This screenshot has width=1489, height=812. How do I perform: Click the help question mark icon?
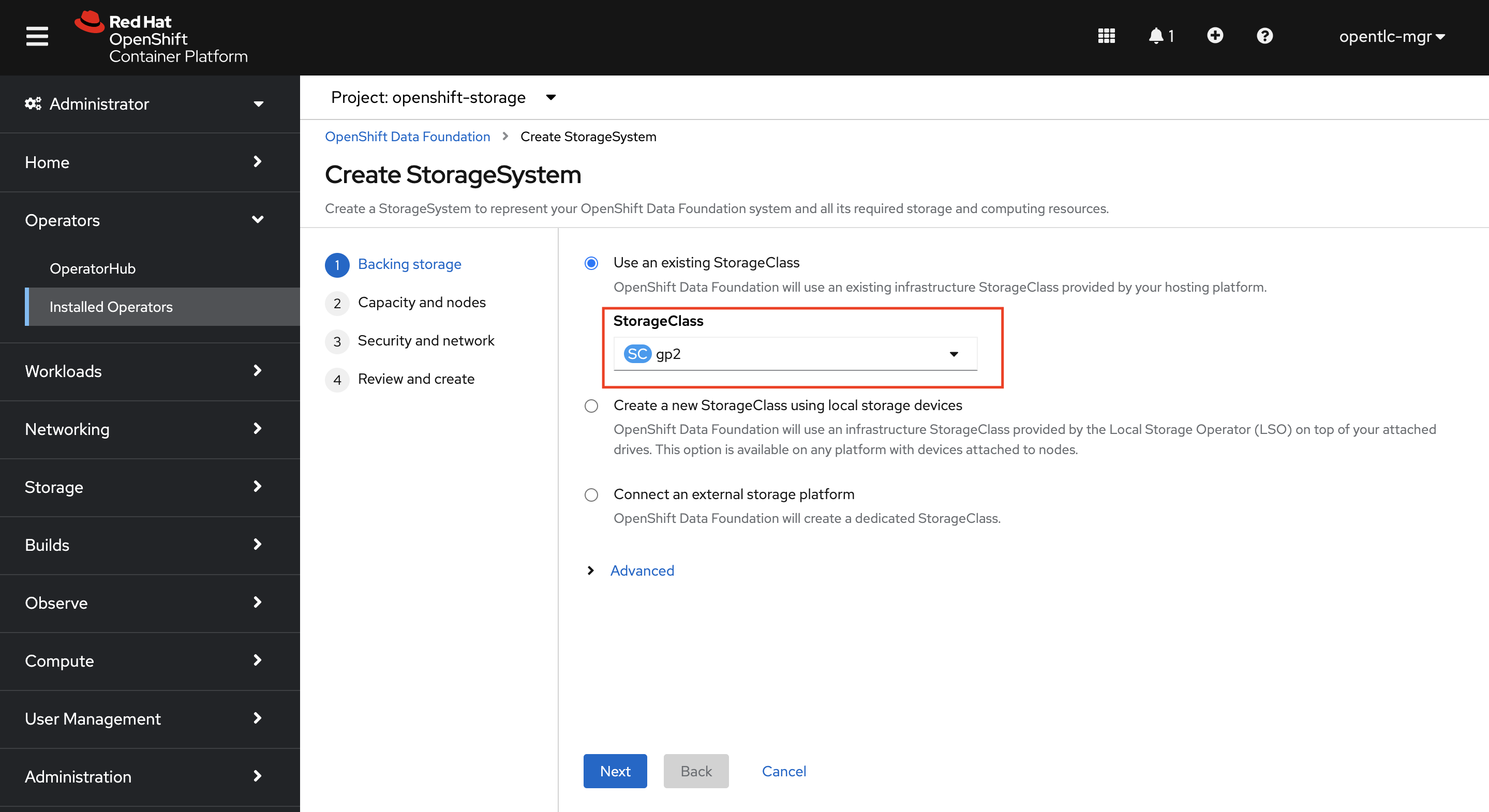(x=1264, y=36)
